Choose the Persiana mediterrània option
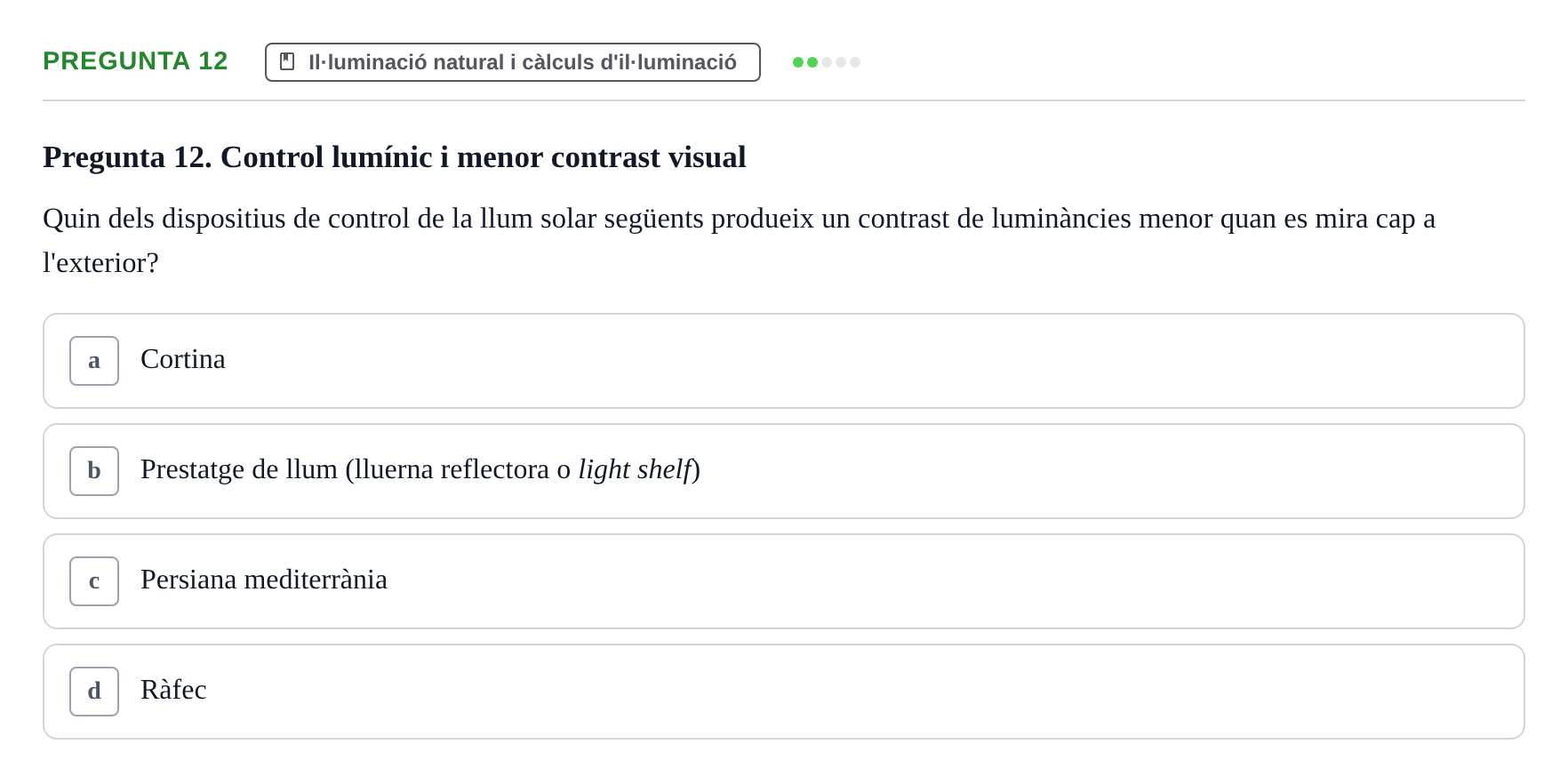 tap(784, 581)
